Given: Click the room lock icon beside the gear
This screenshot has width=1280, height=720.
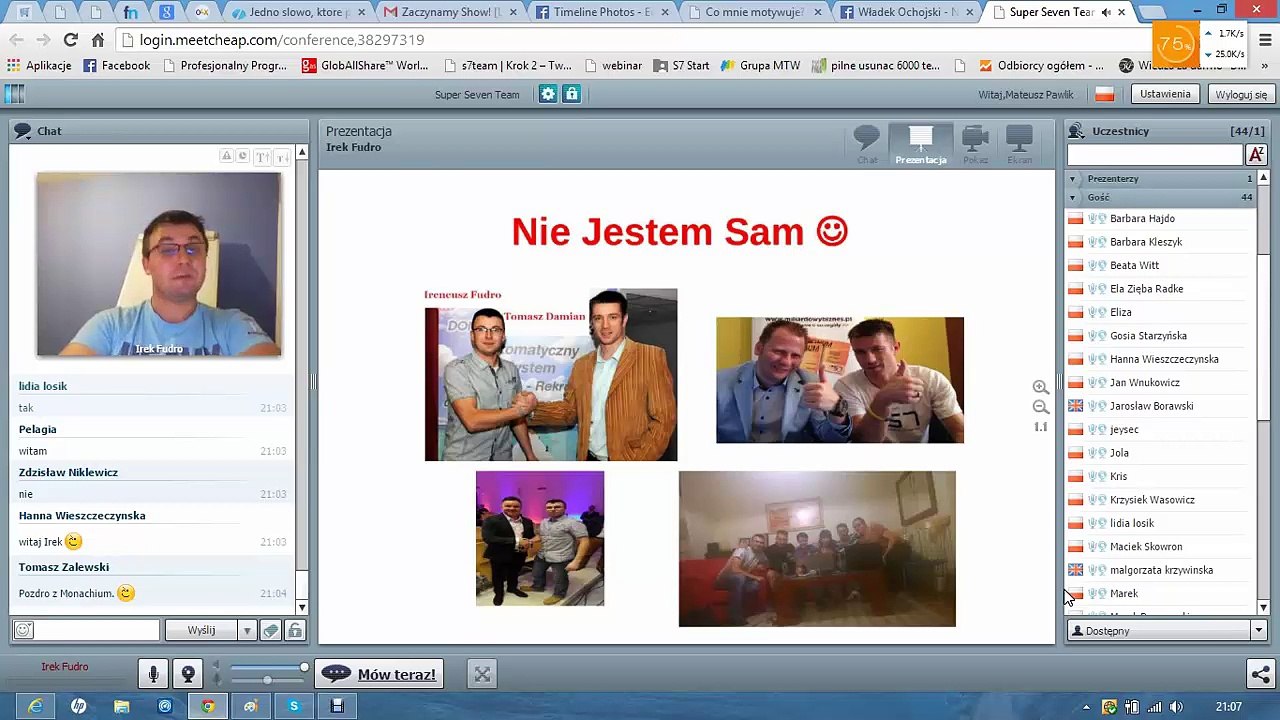Looking at the screenshot, I should click(x=571, y=94).
